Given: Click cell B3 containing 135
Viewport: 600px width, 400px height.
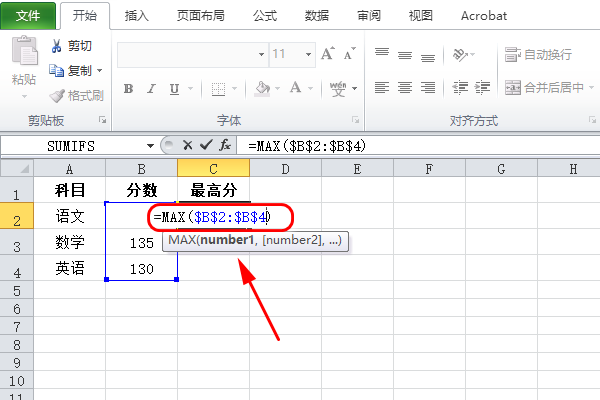Looking at the screenshot, I should click(x=141, y=243).
